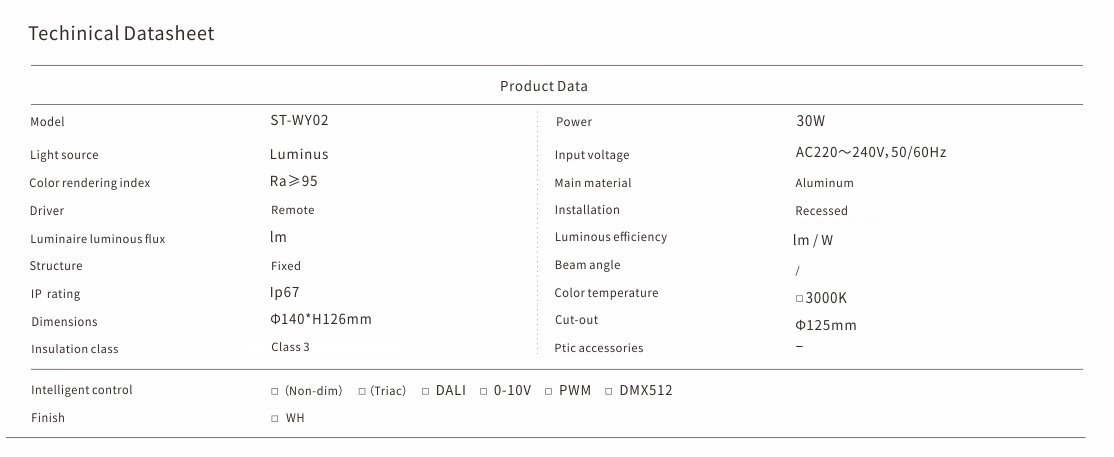The height and width of the screenshot is (457, 1114).
Task: Tick the 3000K color temperature box
Action: click(x=799, y=299)
